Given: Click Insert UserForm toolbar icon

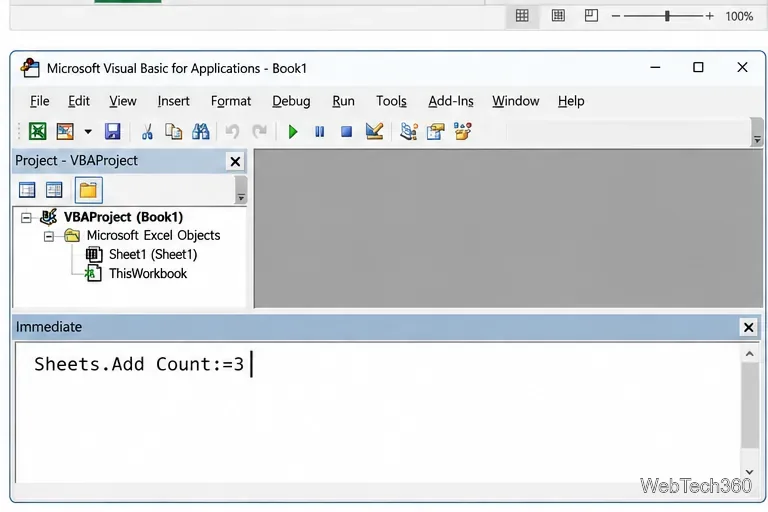Looking at the screenshot, I should click(65, 131).
